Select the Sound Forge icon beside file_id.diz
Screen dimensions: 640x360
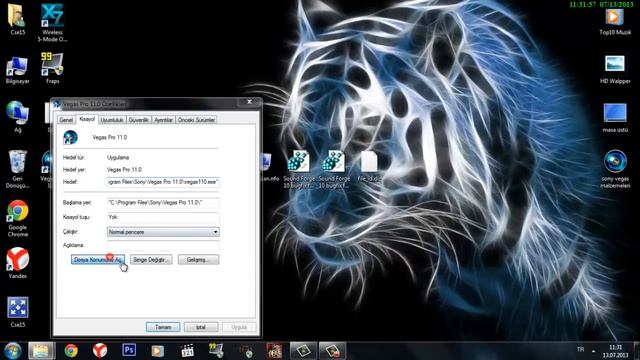334,169
